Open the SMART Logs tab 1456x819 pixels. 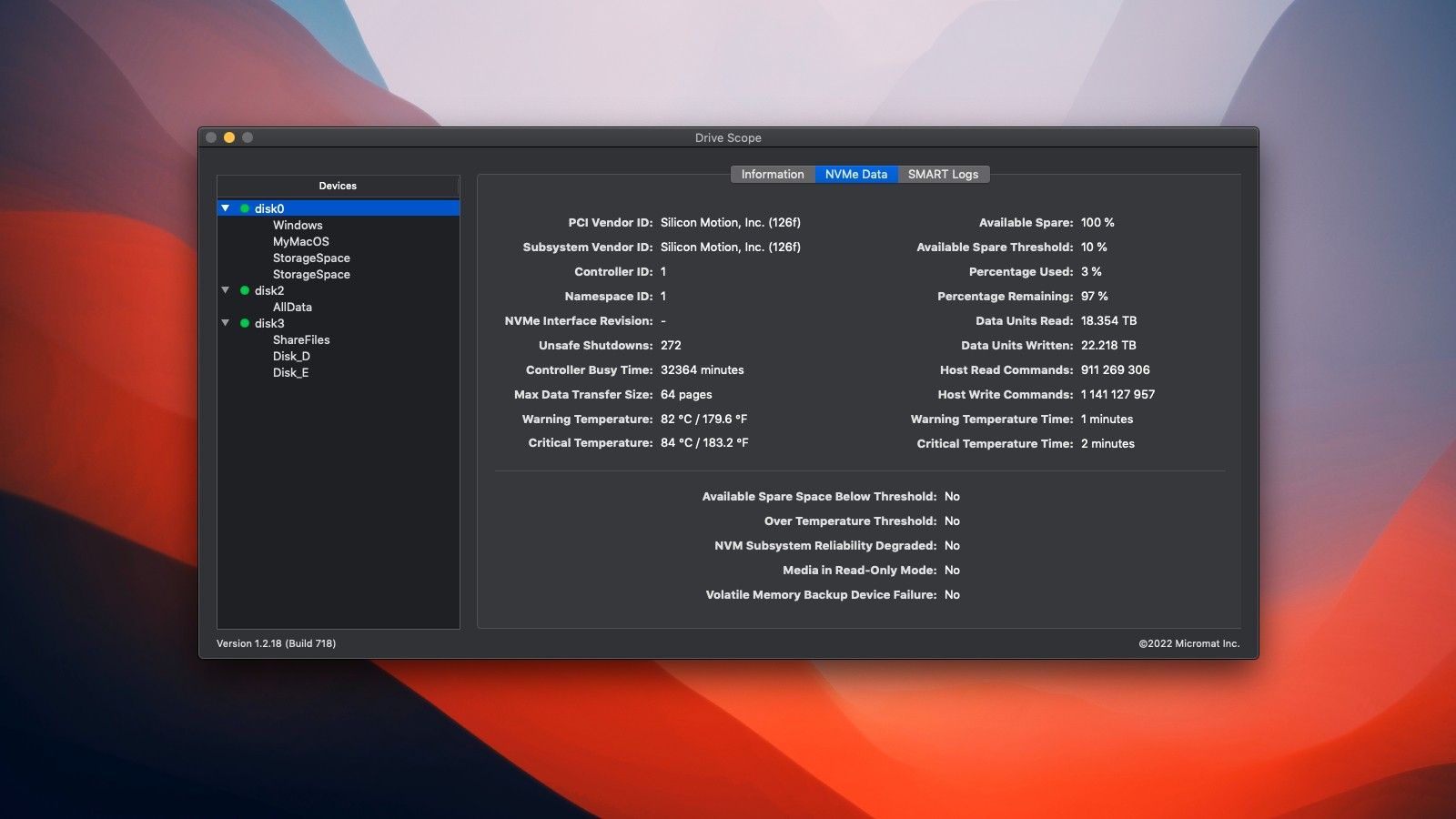pyautogui.click(x=944, y=174)
